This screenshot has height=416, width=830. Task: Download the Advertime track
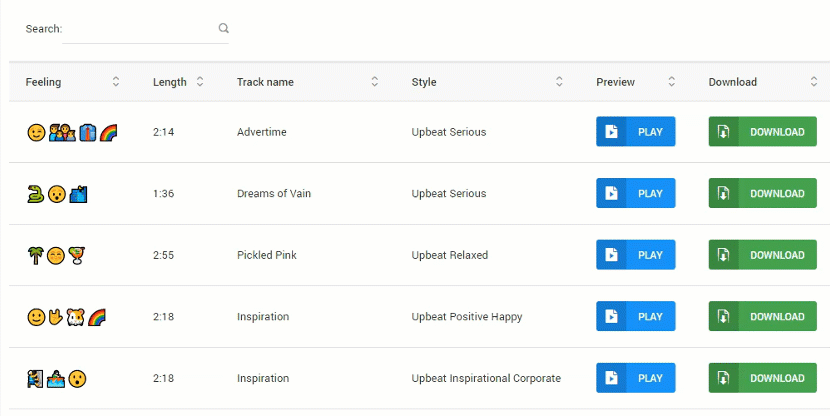click(x=762, y=132)
